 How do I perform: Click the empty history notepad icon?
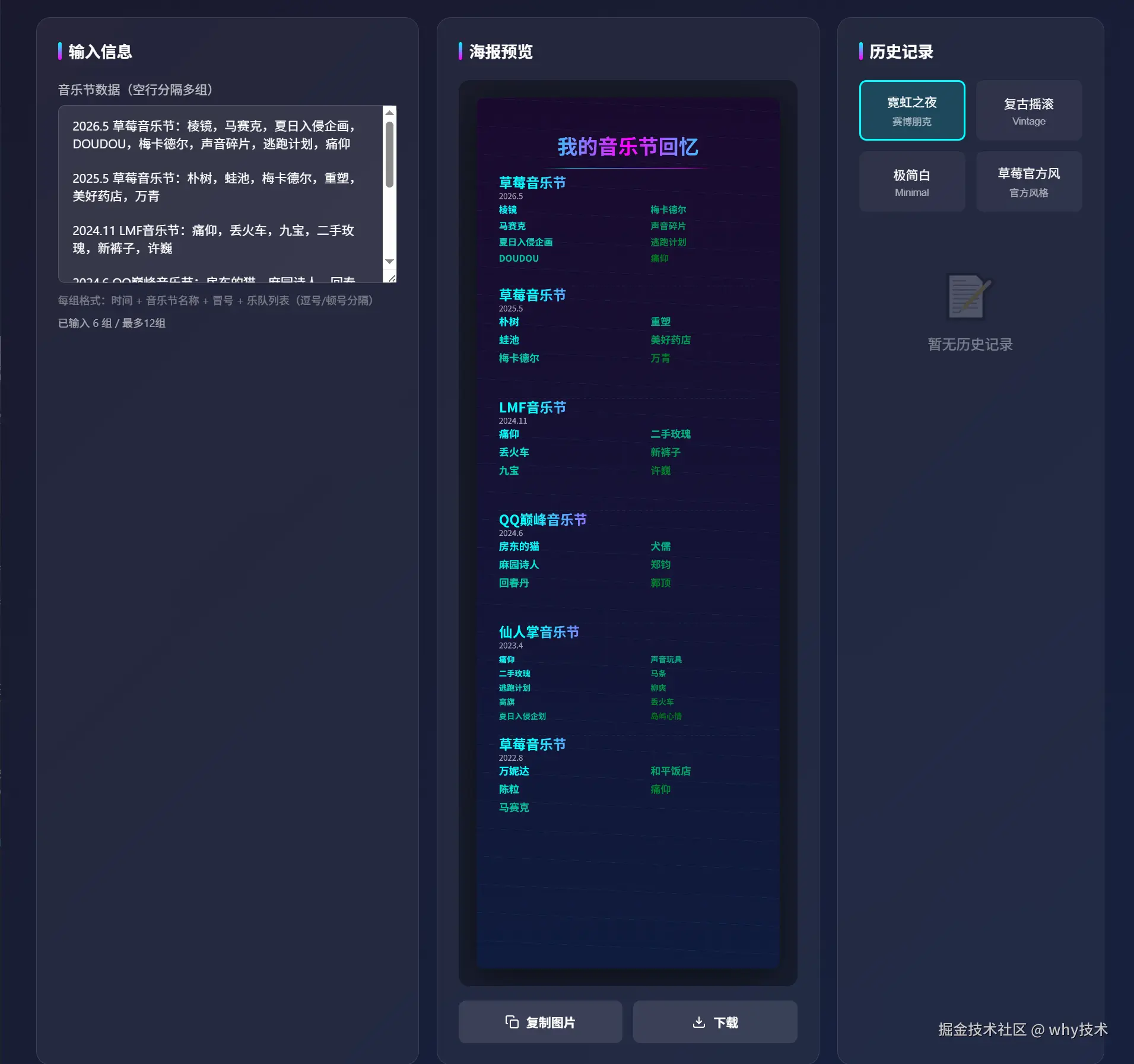969,296
